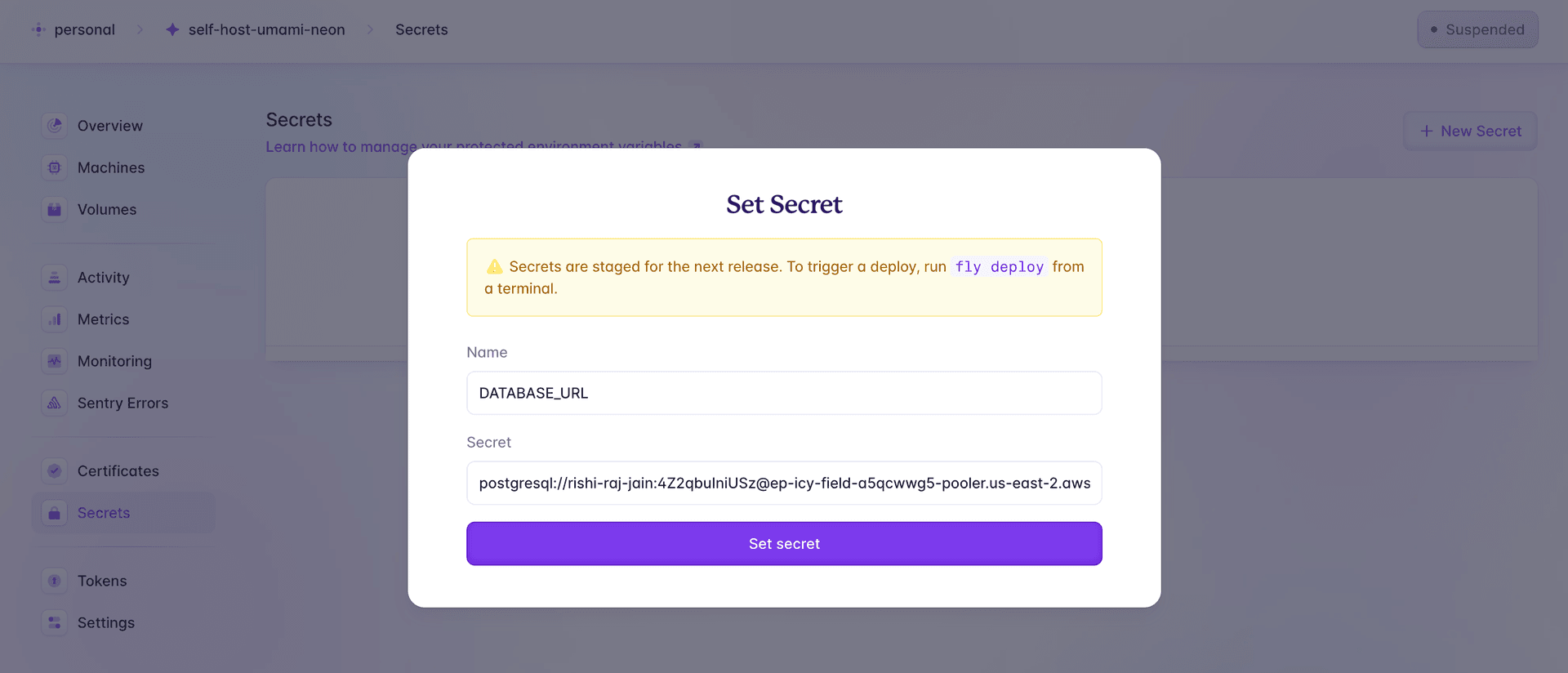Open the personal organization breadcrumb
The width and height of the screenshot is (1568, 673).
pyautogui.click(x=84, y=29)
